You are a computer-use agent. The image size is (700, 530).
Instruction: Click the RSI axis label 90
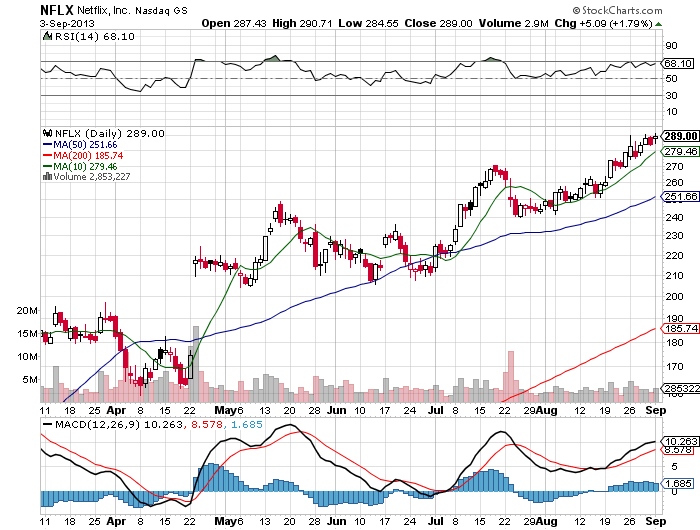tap(671, 45)
